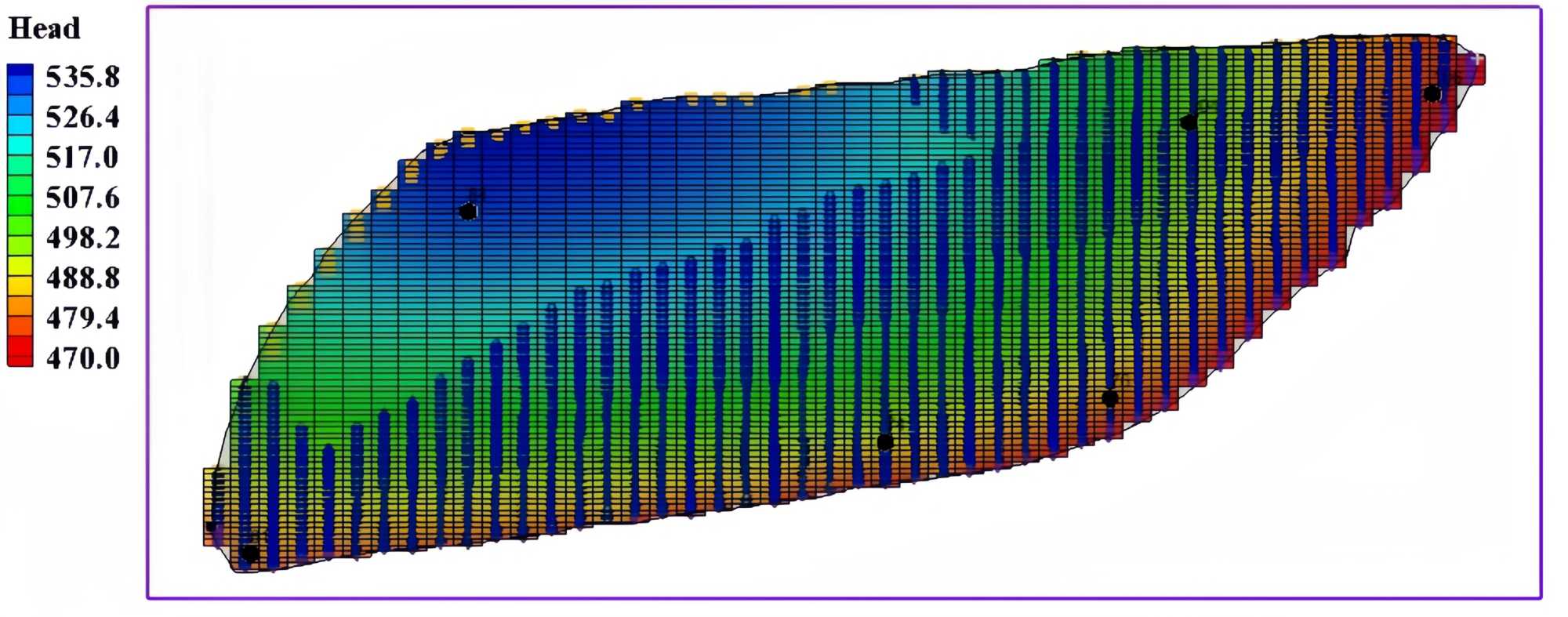Click the dark blue 535.8 legend swatch

20,76
